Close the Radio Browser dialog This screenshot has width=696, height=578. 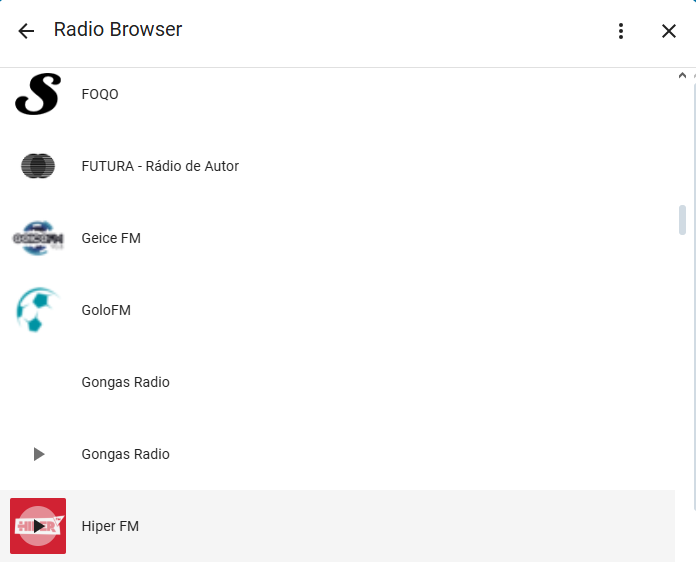(668, 31)
